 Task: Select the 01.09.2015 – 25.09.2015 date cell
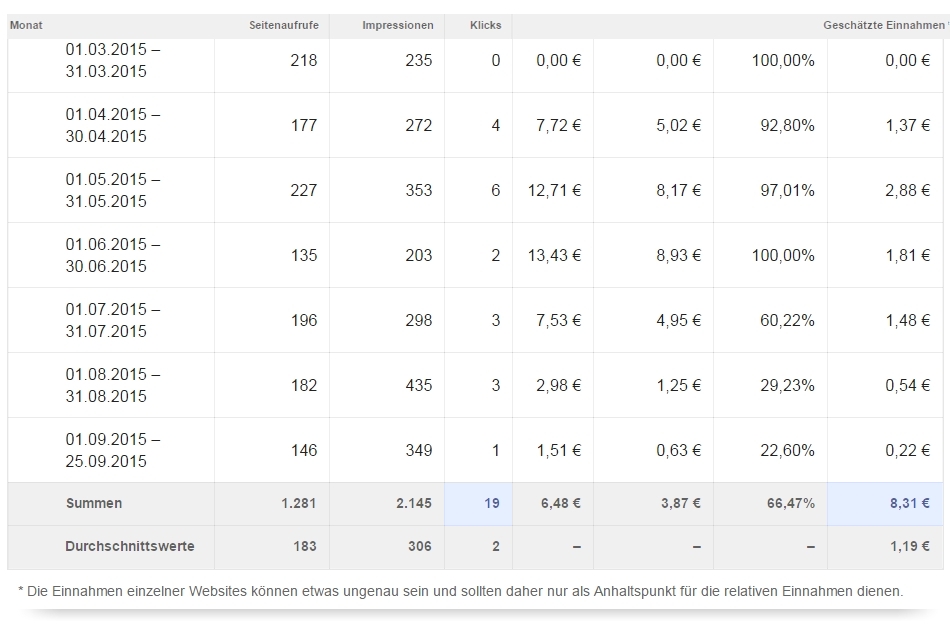[112, 450]
